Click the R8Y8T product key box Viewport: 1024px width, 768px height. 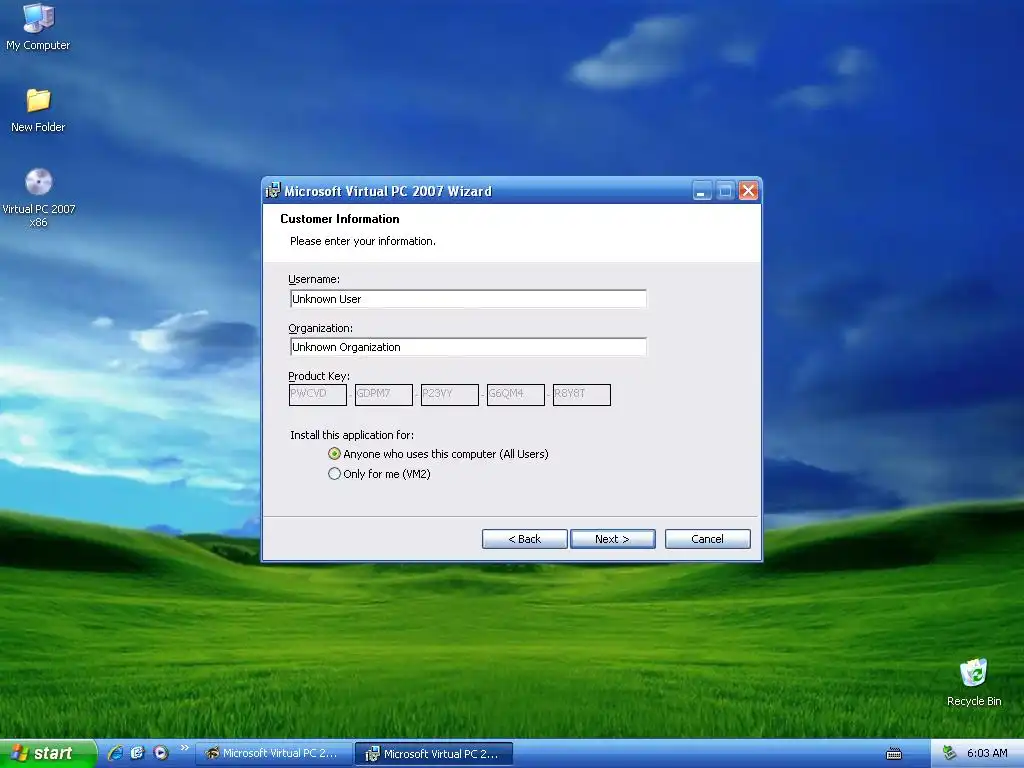581,394
